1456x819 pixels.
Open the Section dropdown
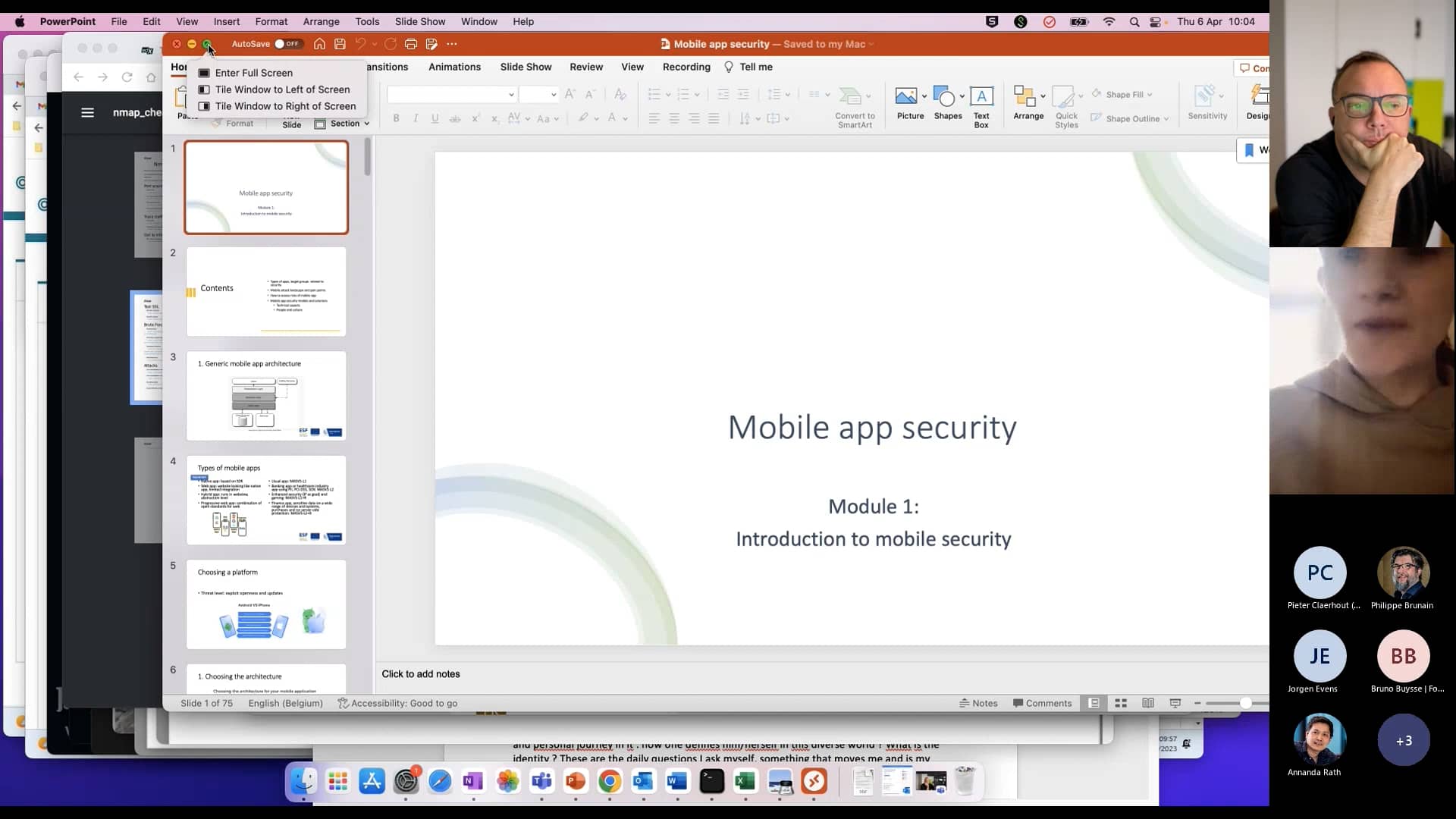pyautogui.click(x=347, y=124)
